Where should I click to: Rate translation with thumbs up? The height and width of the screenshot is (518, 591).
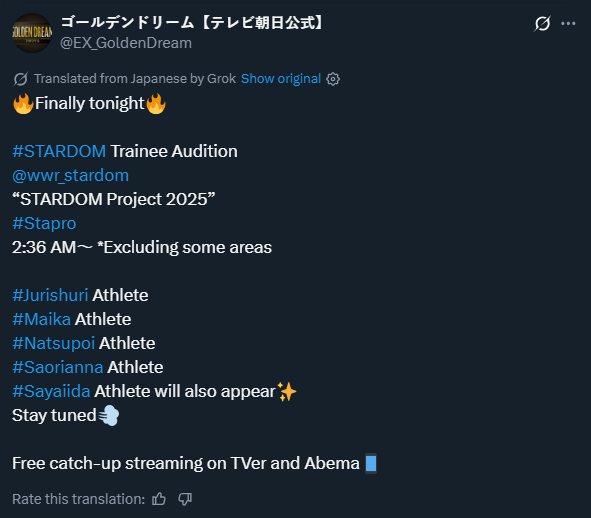[159, 499]
